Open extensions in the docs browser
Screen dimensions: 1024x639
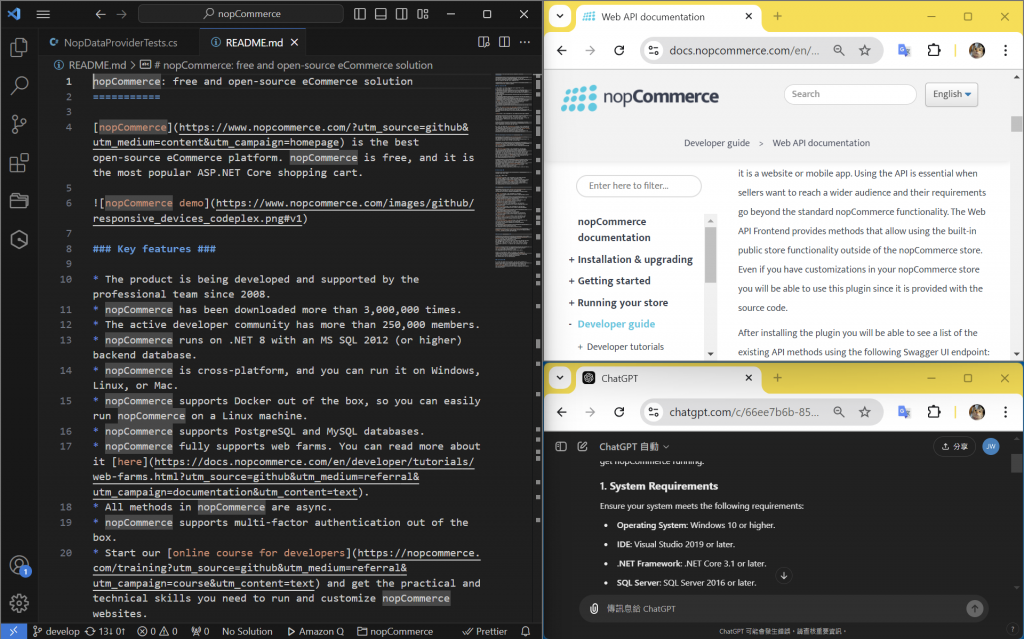click(934, 50)
